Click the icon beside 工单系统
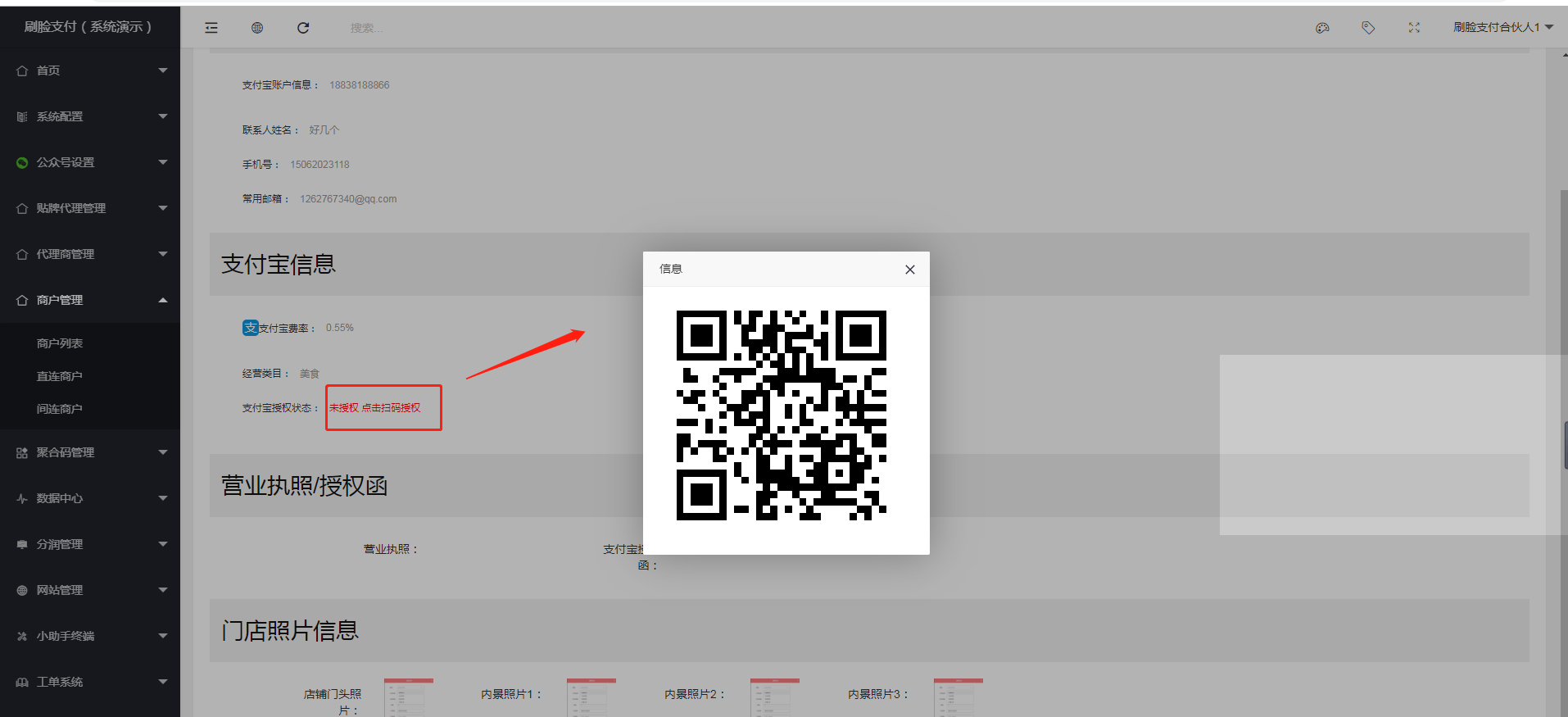Screen dimensions: 1568x717 pyautogui.click(x=22, y=682)
